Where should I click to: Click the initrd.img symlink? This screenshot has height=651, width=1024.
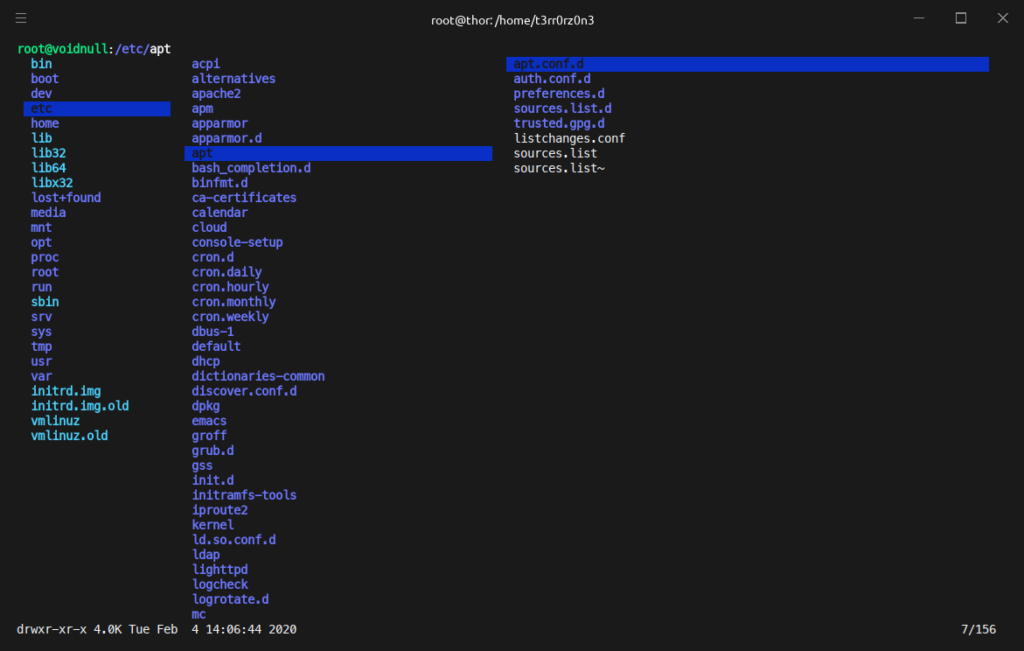[x=66, y=391]
